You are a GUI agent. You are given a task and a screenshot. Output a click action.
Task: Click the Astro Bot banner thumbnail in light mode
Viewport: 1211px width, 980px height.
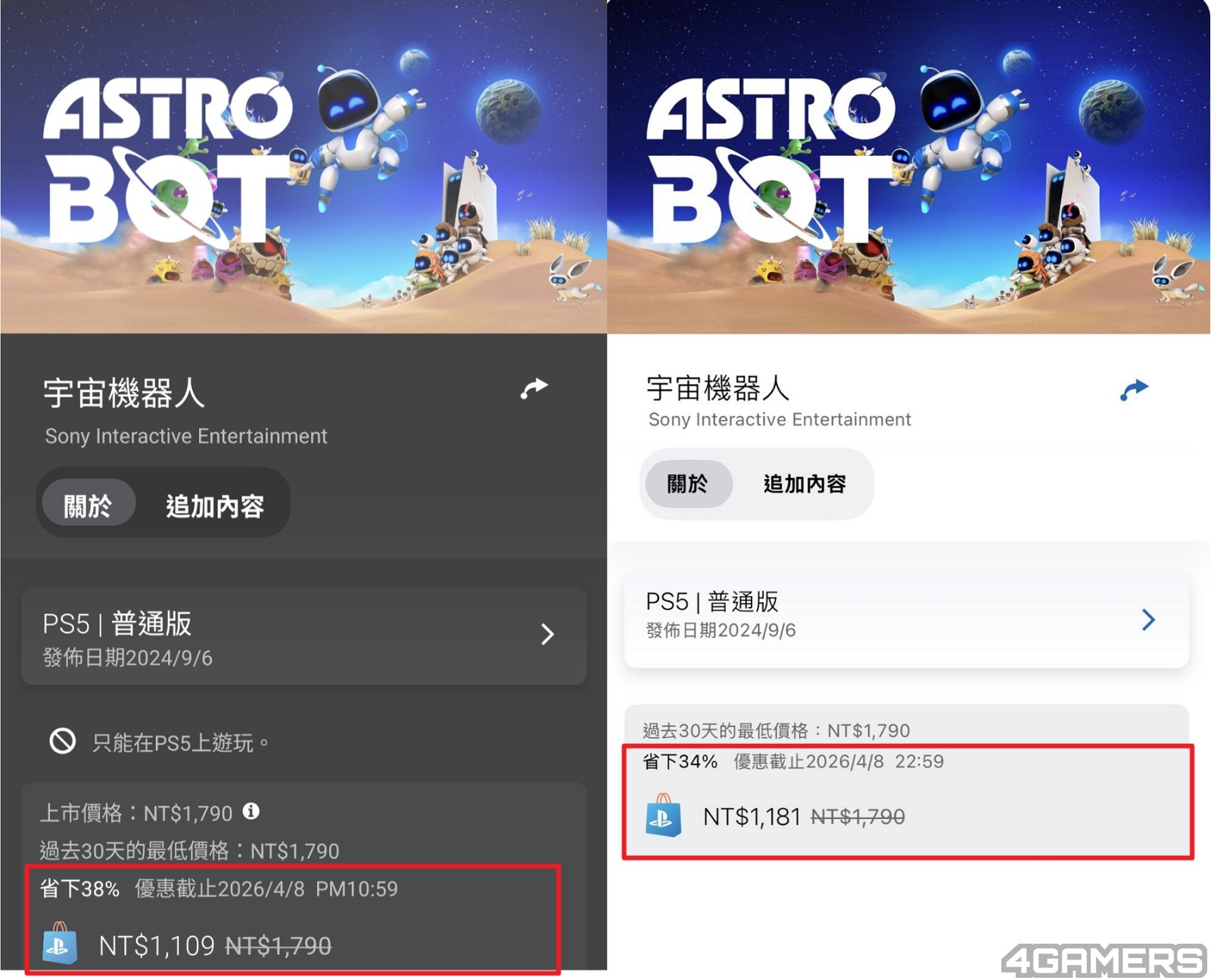click(909, 166)
